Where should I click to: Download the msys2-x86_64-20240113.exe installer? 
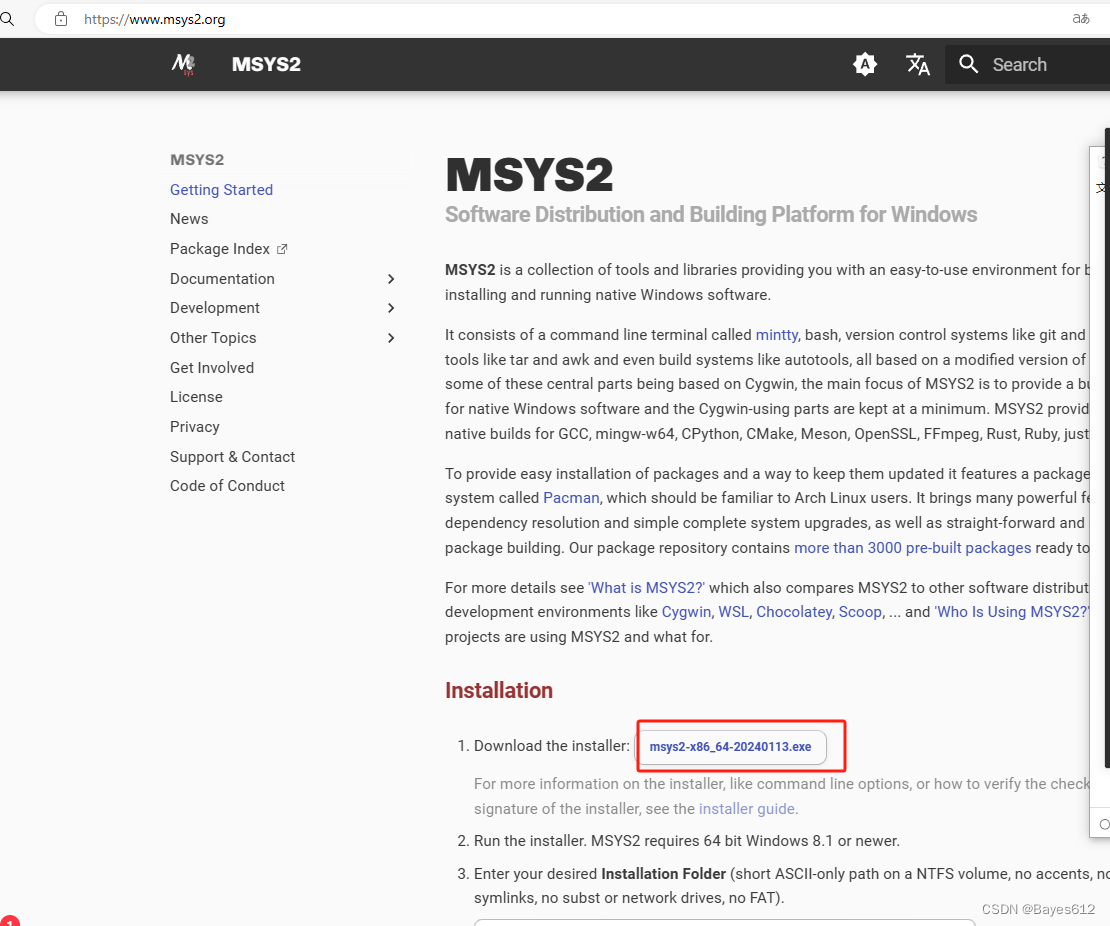click(731, 746)
